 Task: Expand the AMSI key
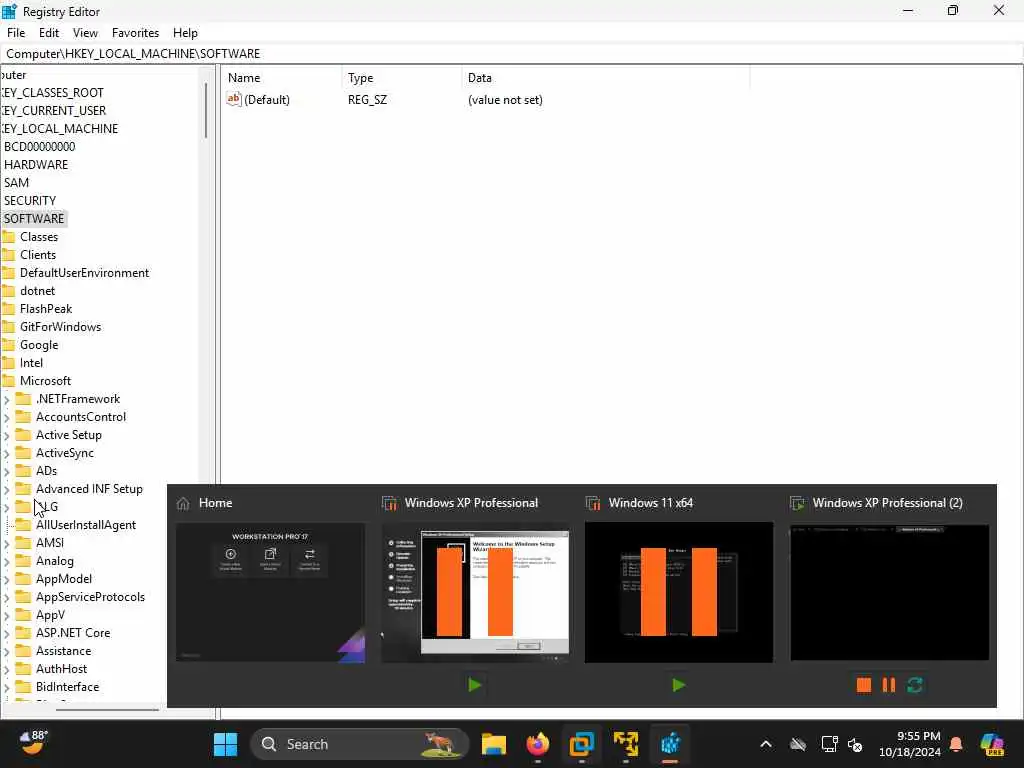7,543
